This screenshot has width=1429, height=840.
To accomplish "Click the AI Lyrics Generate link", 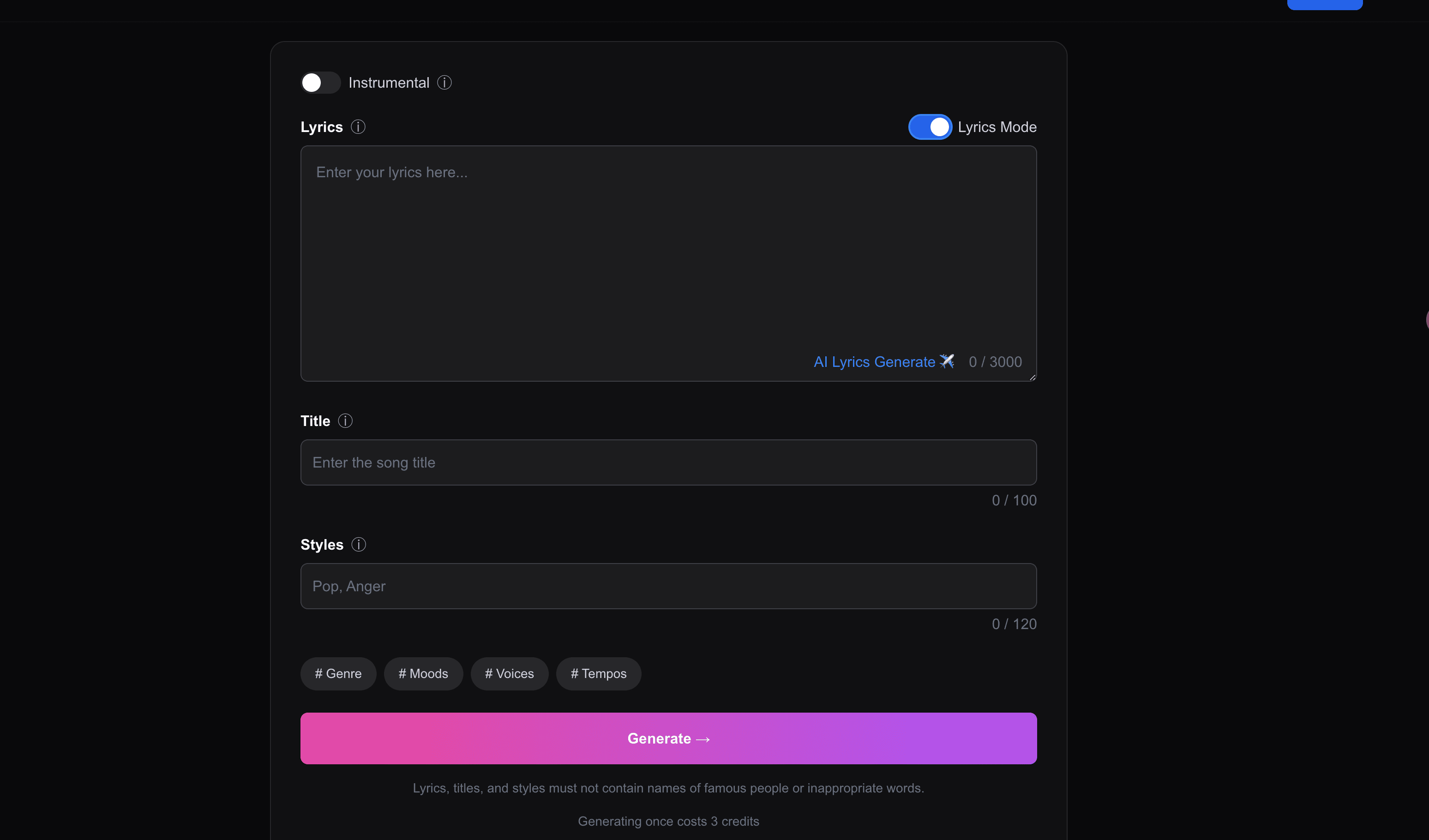I will click(x=884, y=362).
